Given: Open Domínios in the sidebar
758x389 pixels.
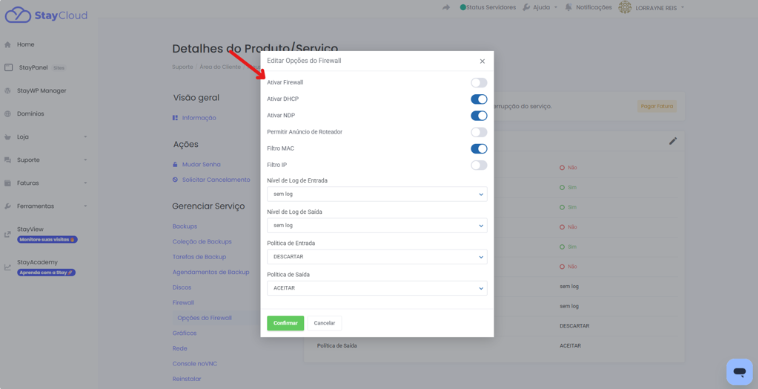Looking at the screenshot, I should coord(30,114).
